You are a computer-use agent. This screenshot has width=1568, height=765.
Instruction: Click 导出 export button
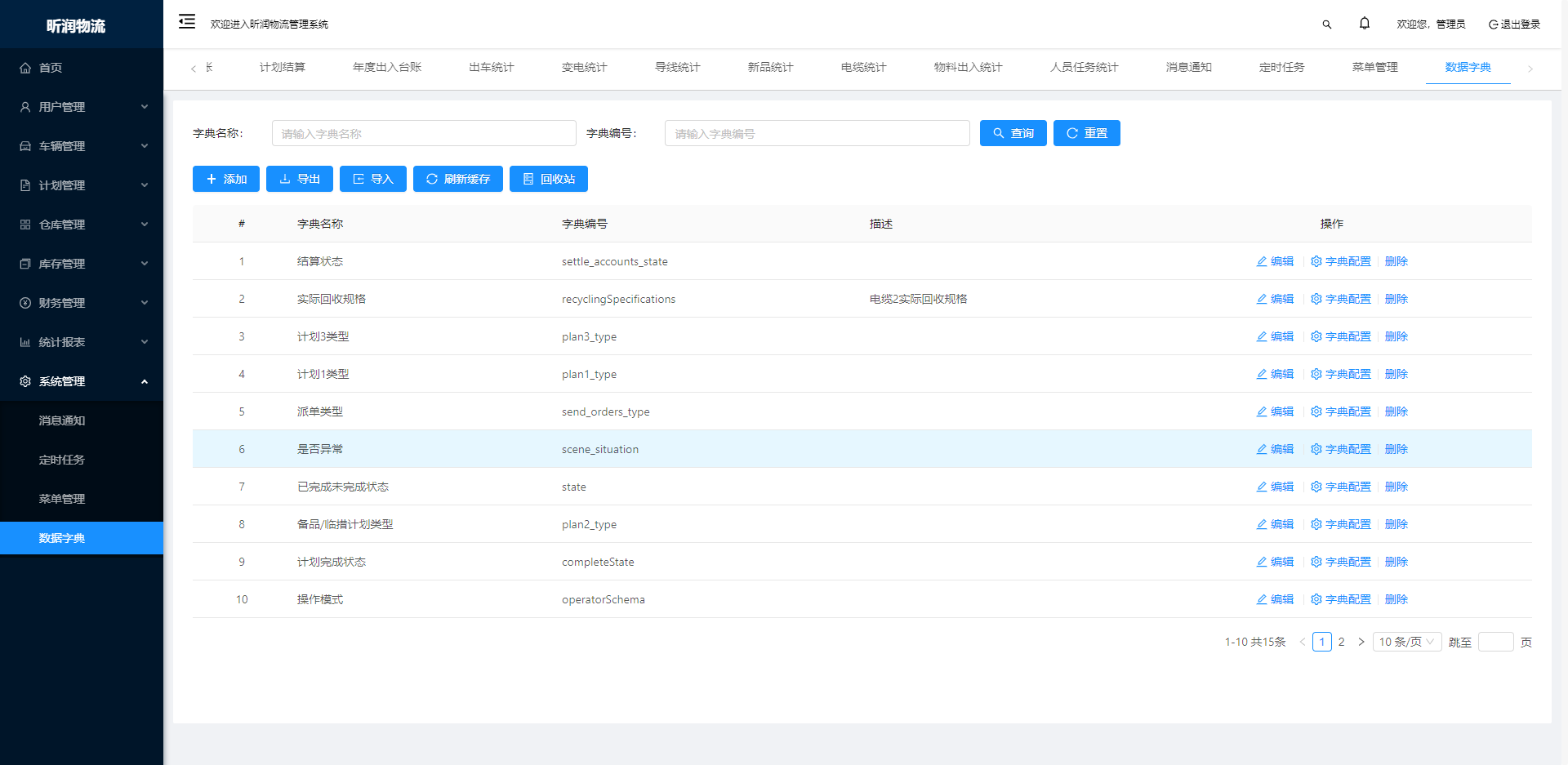299,179
